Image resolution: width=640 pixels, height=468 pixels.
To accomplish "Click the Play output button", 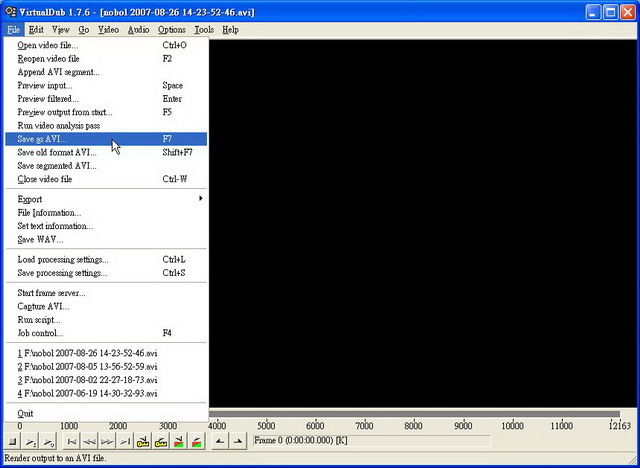I will [49, 441].
